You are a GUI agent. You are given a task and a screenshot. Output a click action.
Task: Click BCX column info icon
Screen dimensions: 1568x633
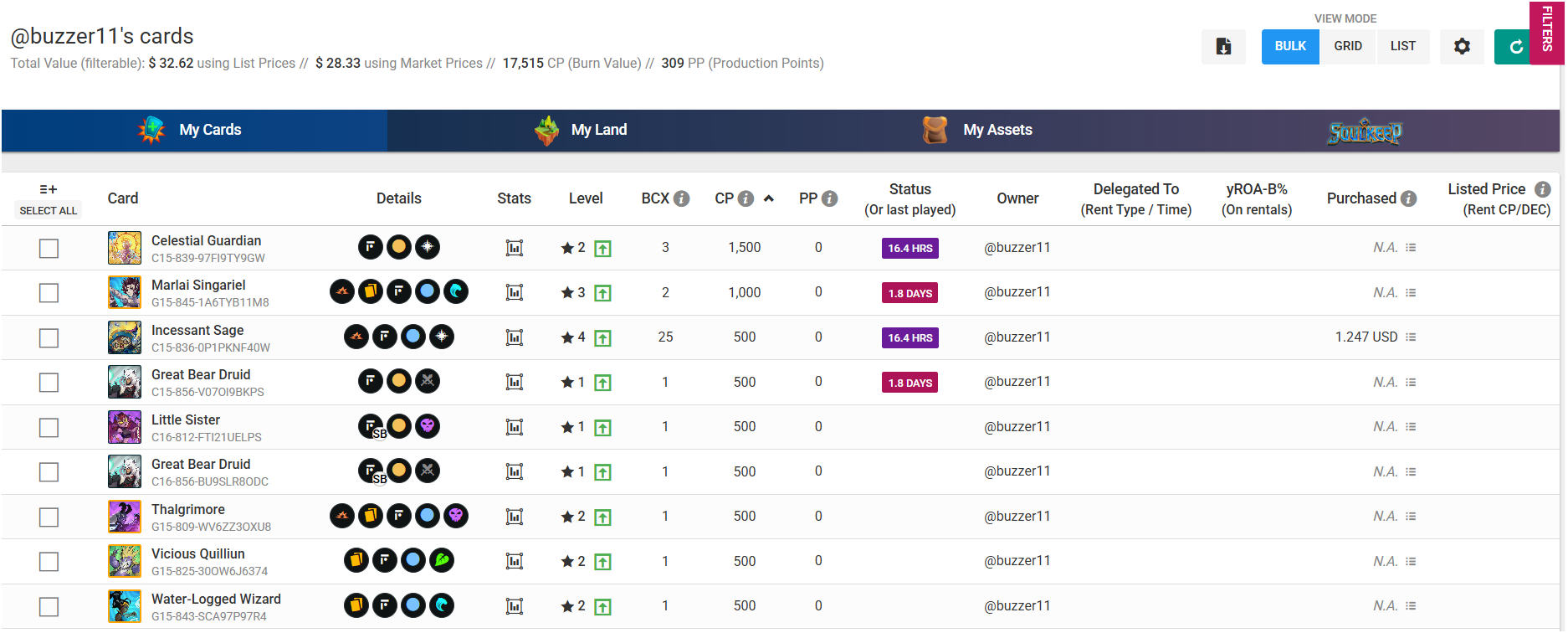coord(682,198)
